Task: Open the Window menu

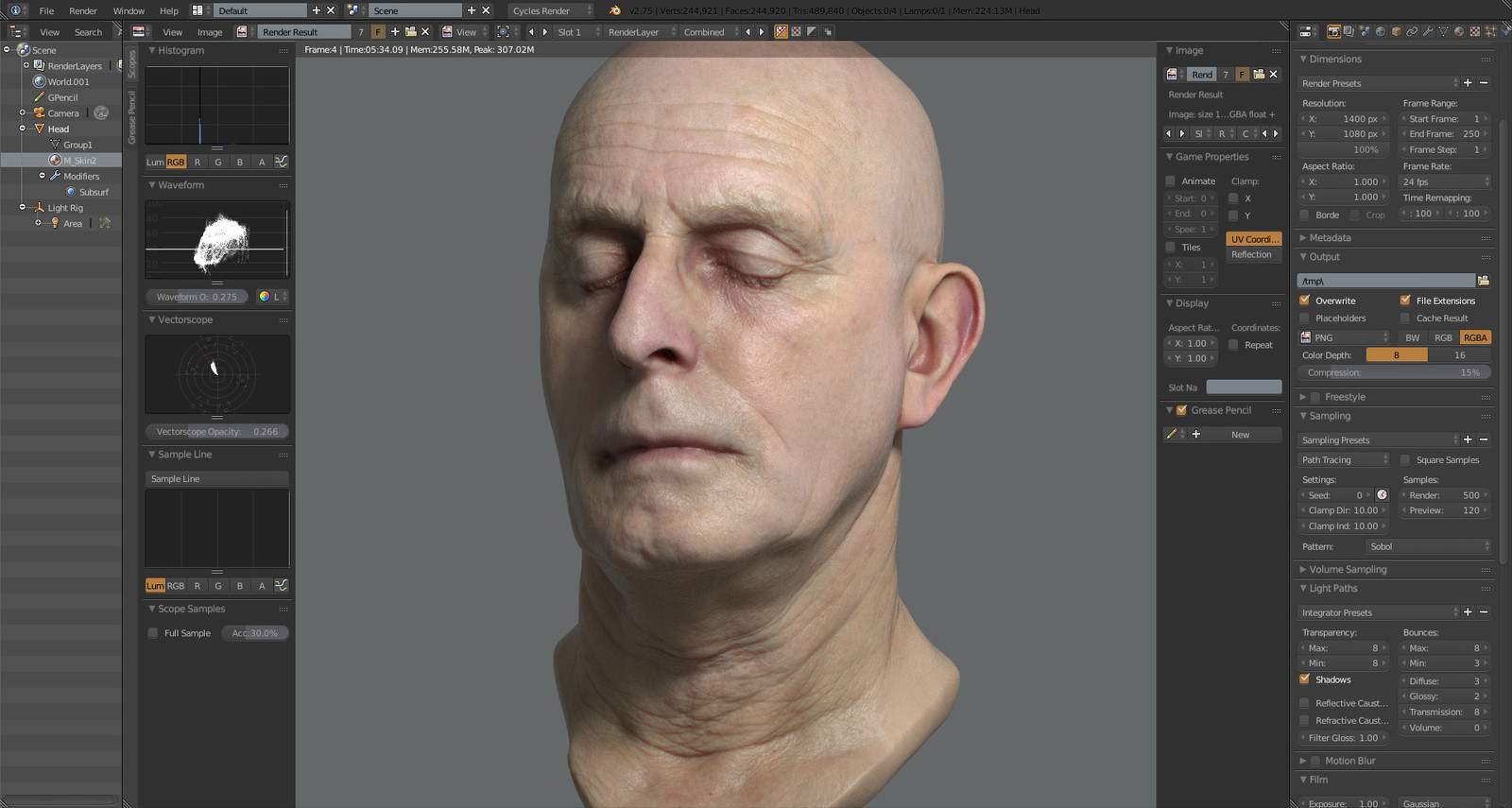Action: tap(129, 10)
